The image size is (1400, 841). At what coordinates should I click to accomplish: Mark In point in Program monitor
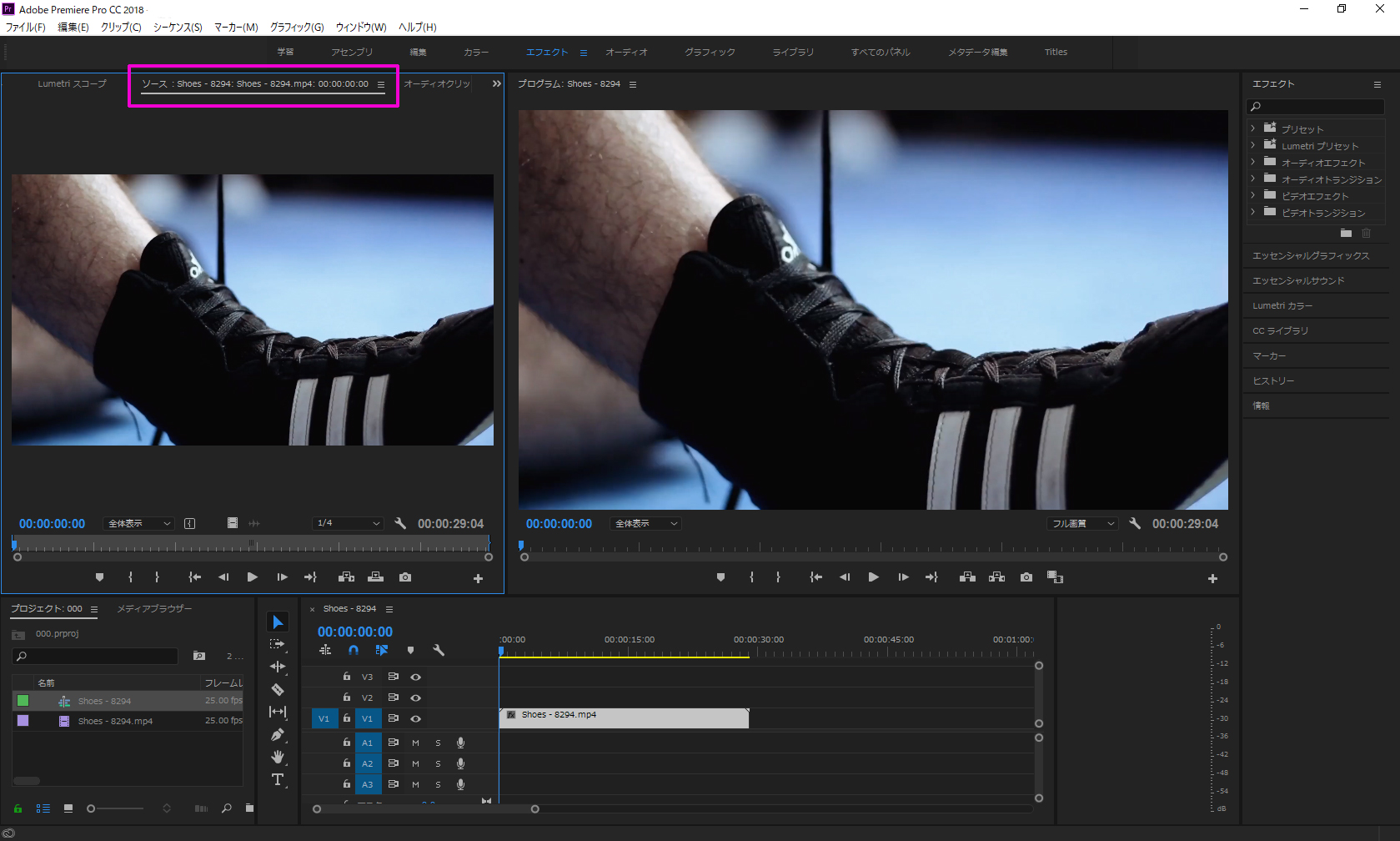click(x=751, y=577)
